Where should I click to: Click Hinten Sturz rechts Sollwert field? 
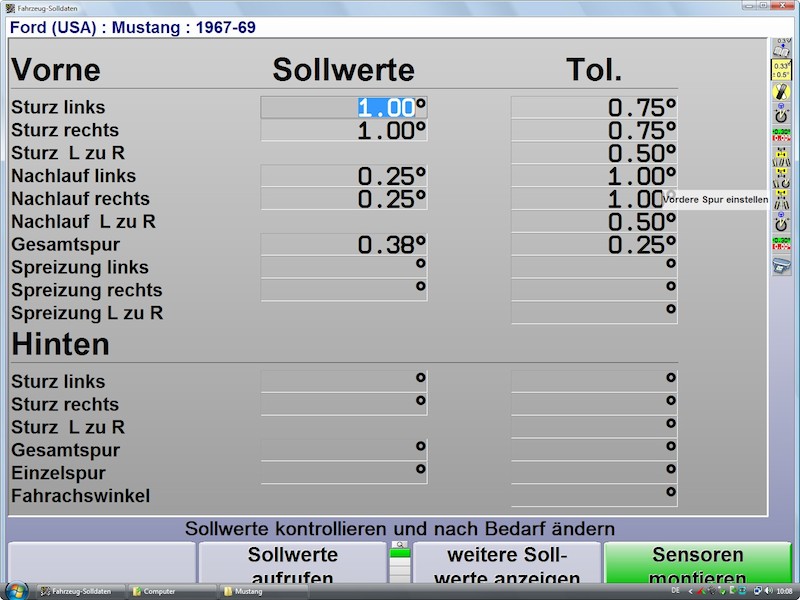[344, 404]
